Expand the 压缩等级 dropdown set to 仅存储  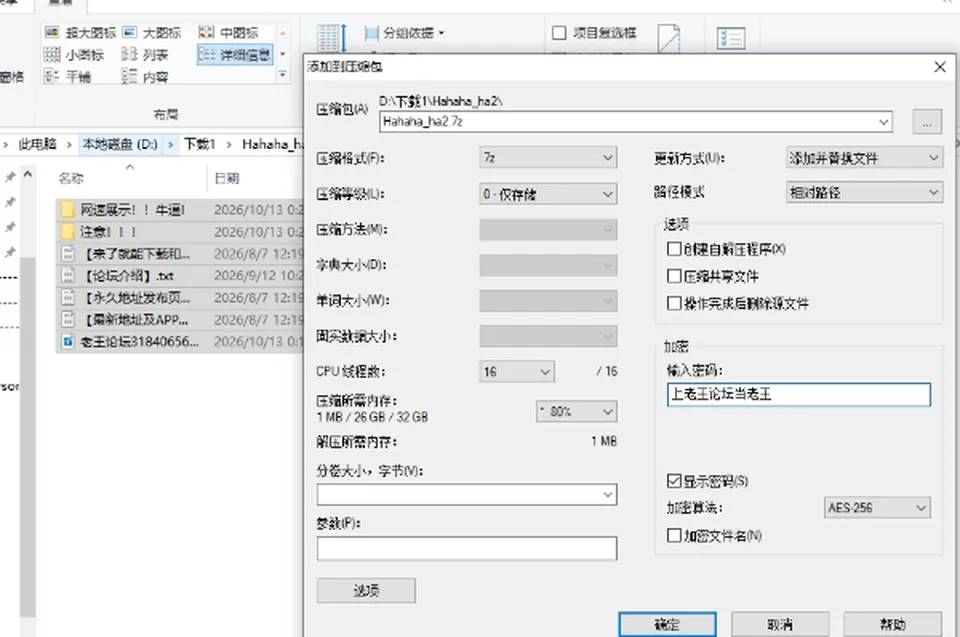coord(548,194)
